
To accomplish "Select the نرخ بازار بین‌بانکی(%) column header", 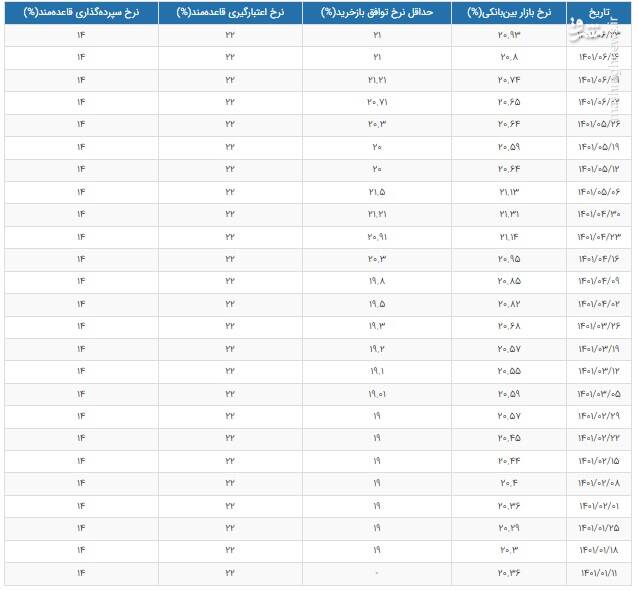I will [x=509, y=12].
